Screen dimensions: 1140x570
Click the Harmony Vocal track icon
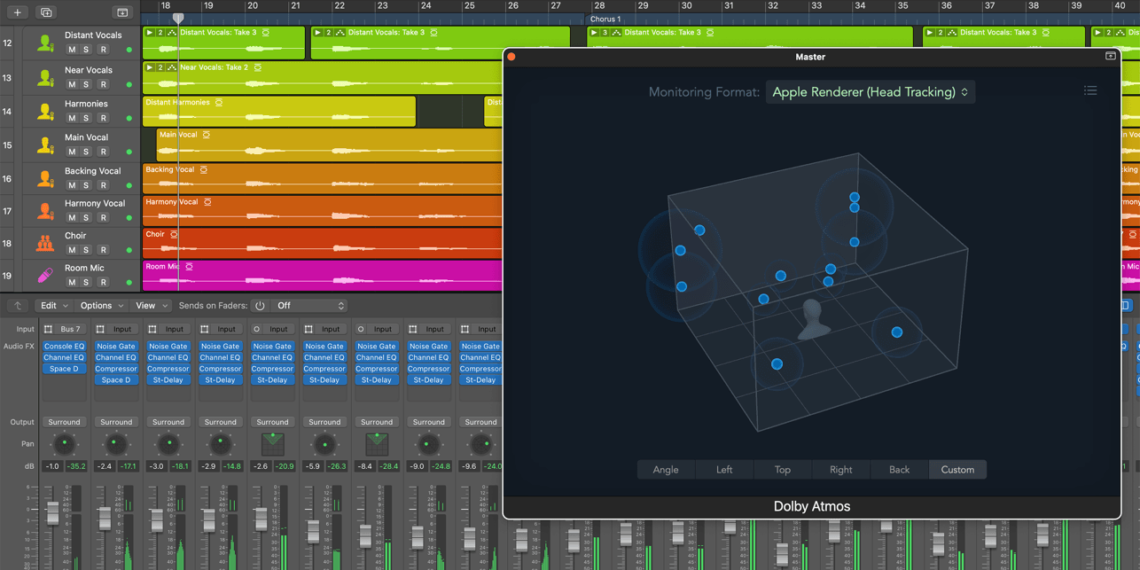tap(46, 211)
